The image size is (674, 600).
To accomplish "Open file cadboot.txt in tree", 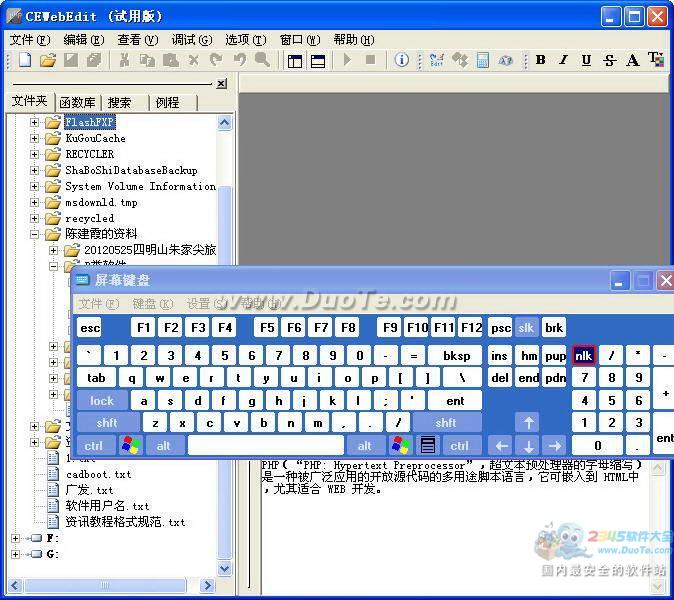I will coord(98,474).
